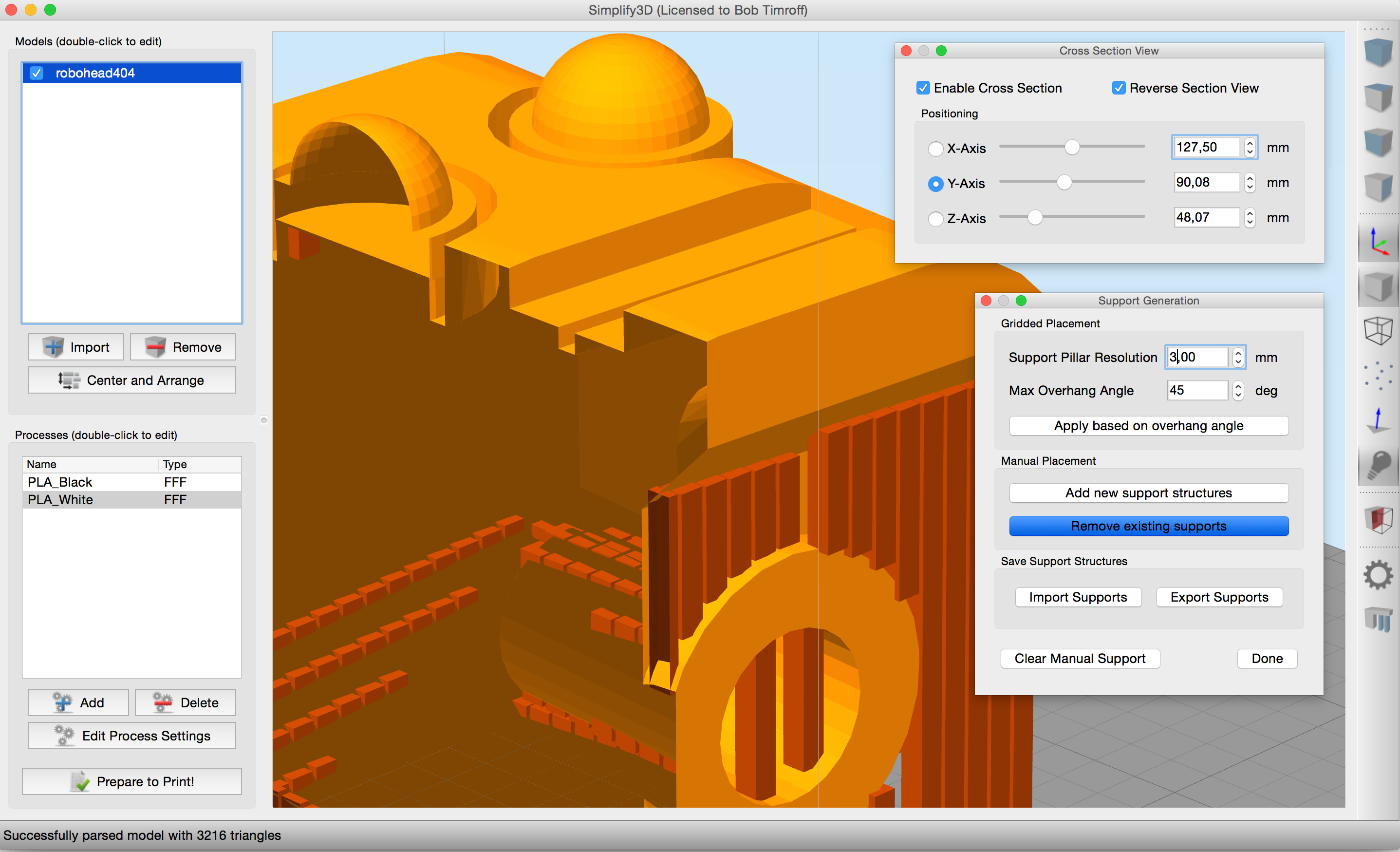Click the Max Overhang Angle stepper arrows

1238,391
